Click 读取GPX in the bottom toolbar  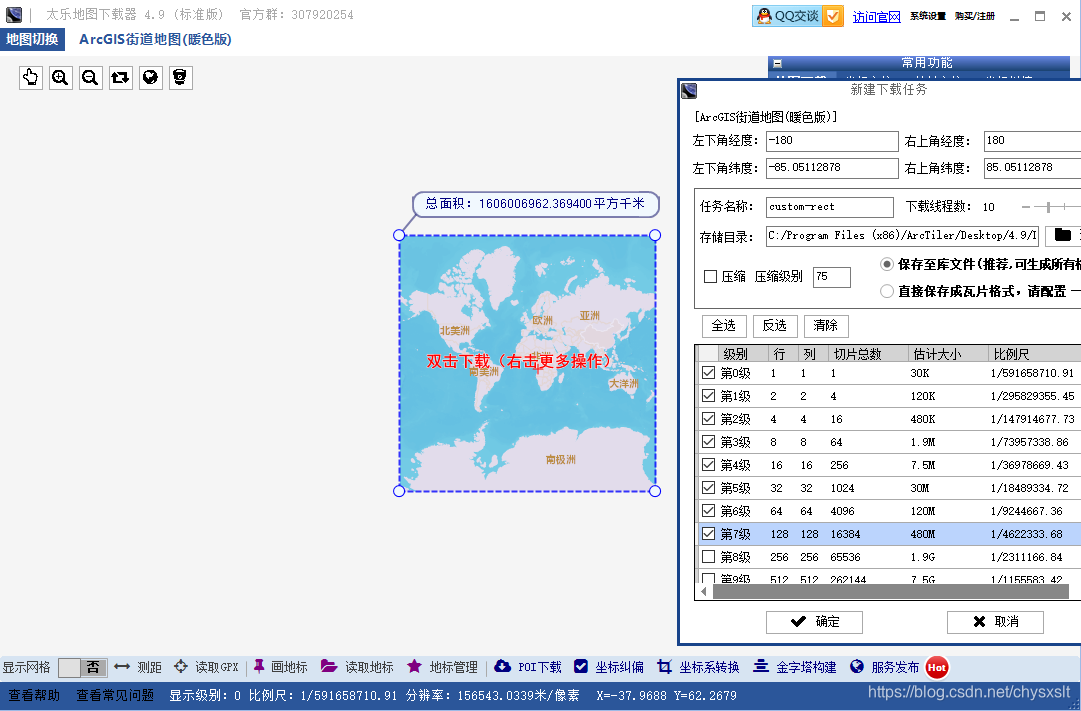coord(206,667)
